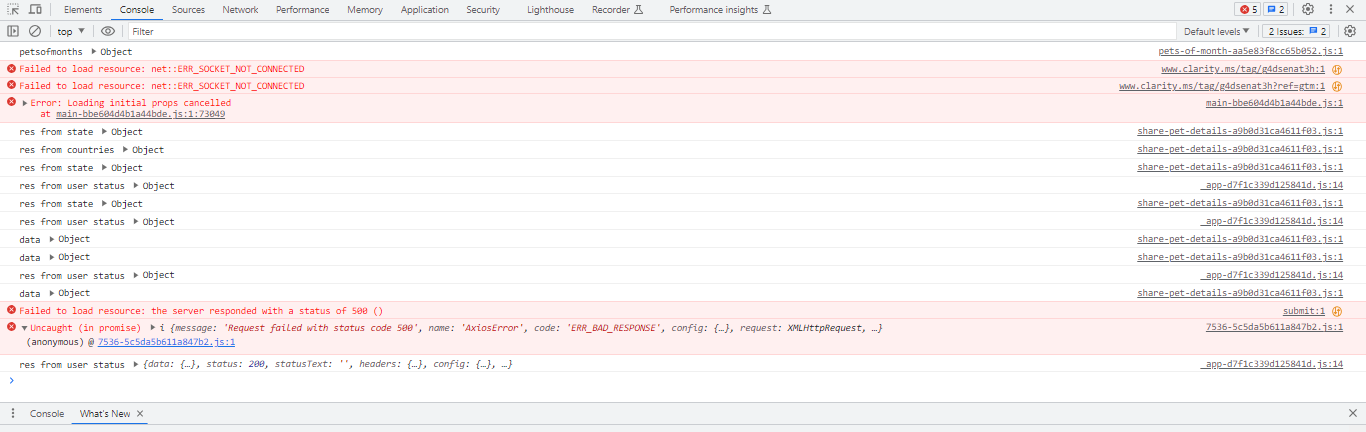Toggle the device toolbar icon
Image resolution: width=1366 pixels, height=432 pixels.
point(35,9)
